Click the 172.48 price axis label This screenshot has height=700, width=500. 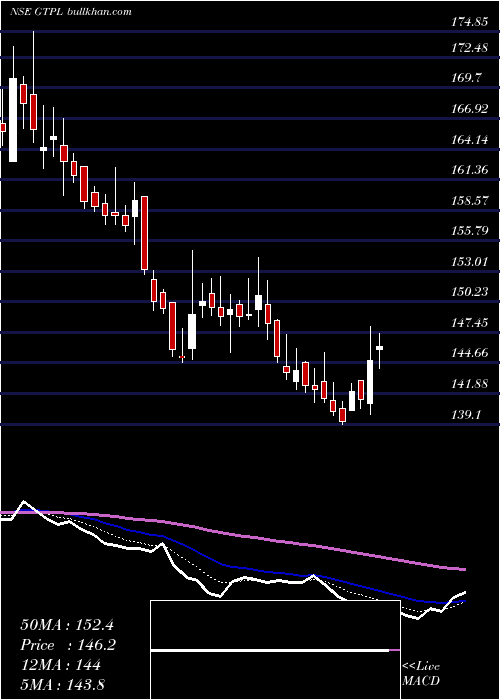(x=469, y=47)
